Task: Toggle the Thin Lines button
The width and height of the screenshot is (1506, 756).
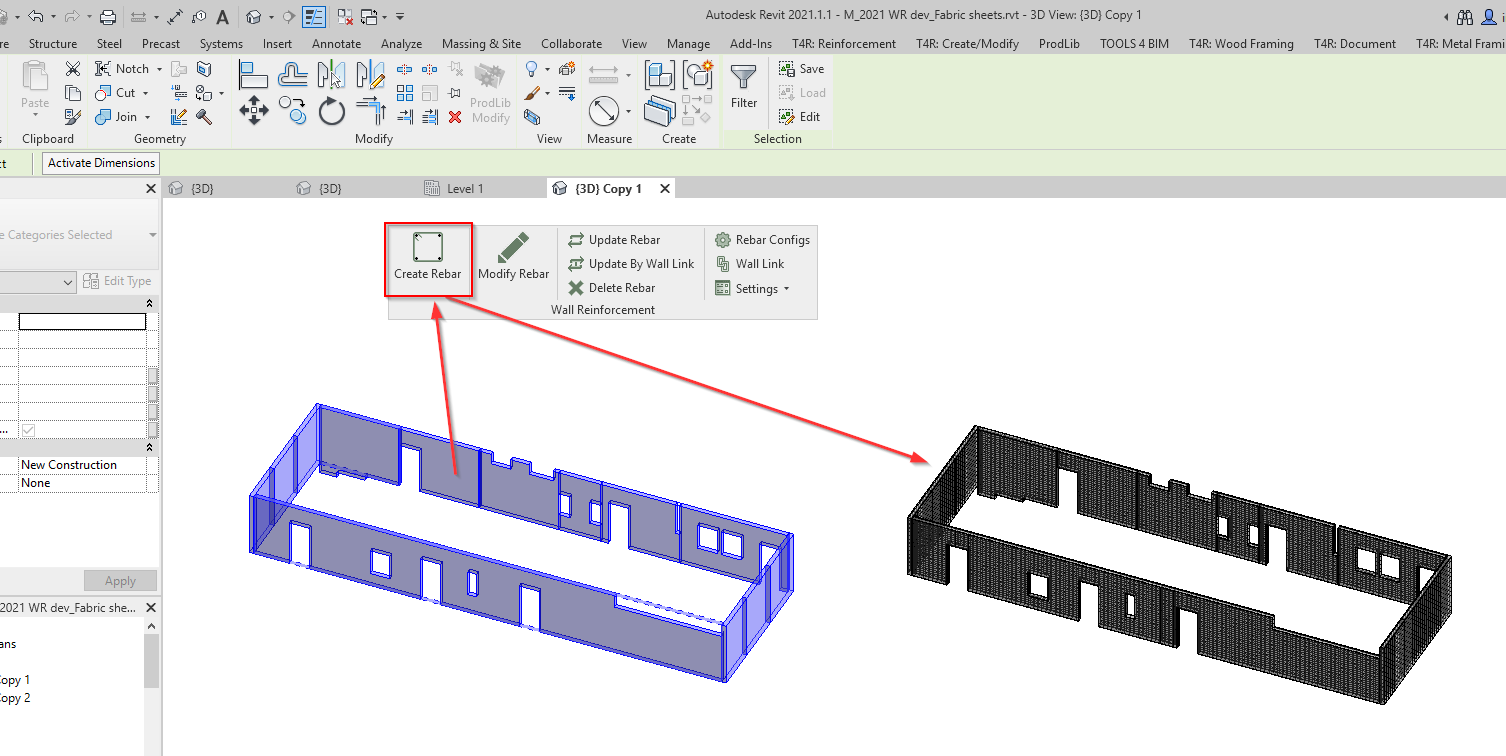Action: (x=313, y=17)
